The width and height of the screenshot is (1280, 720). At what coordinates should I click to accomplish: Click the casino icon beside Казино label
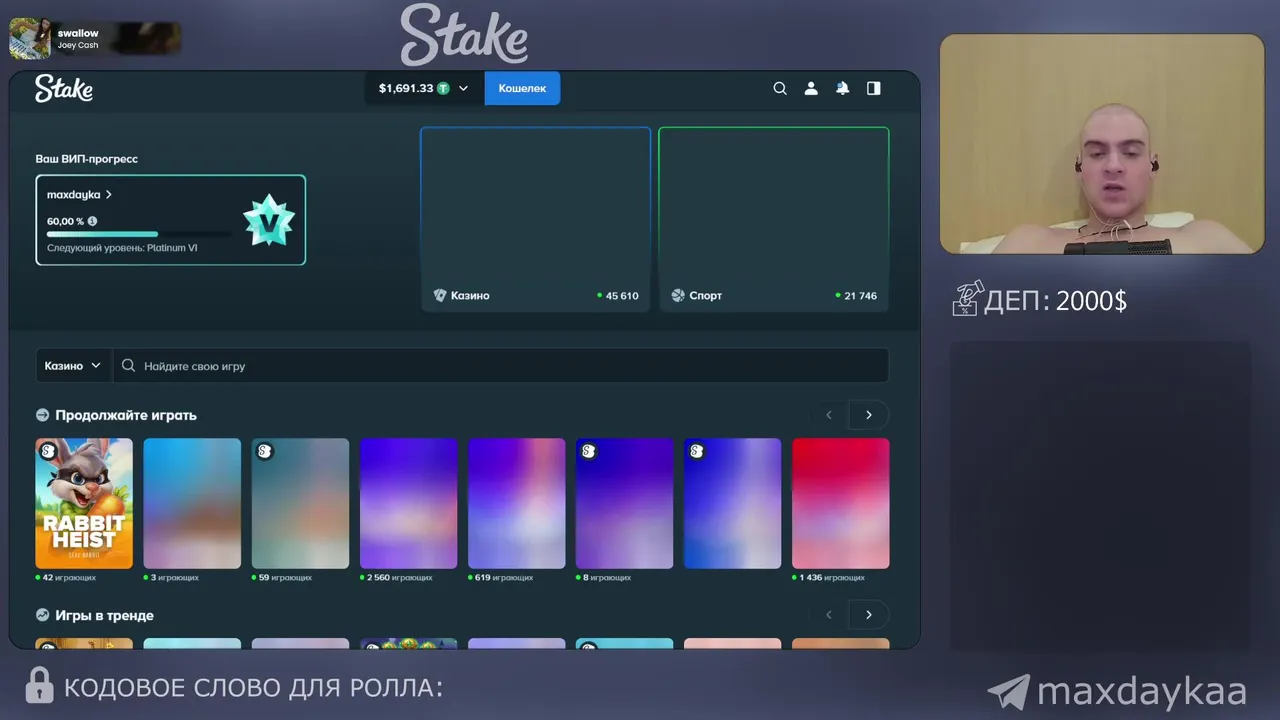(x=440, y=295)
